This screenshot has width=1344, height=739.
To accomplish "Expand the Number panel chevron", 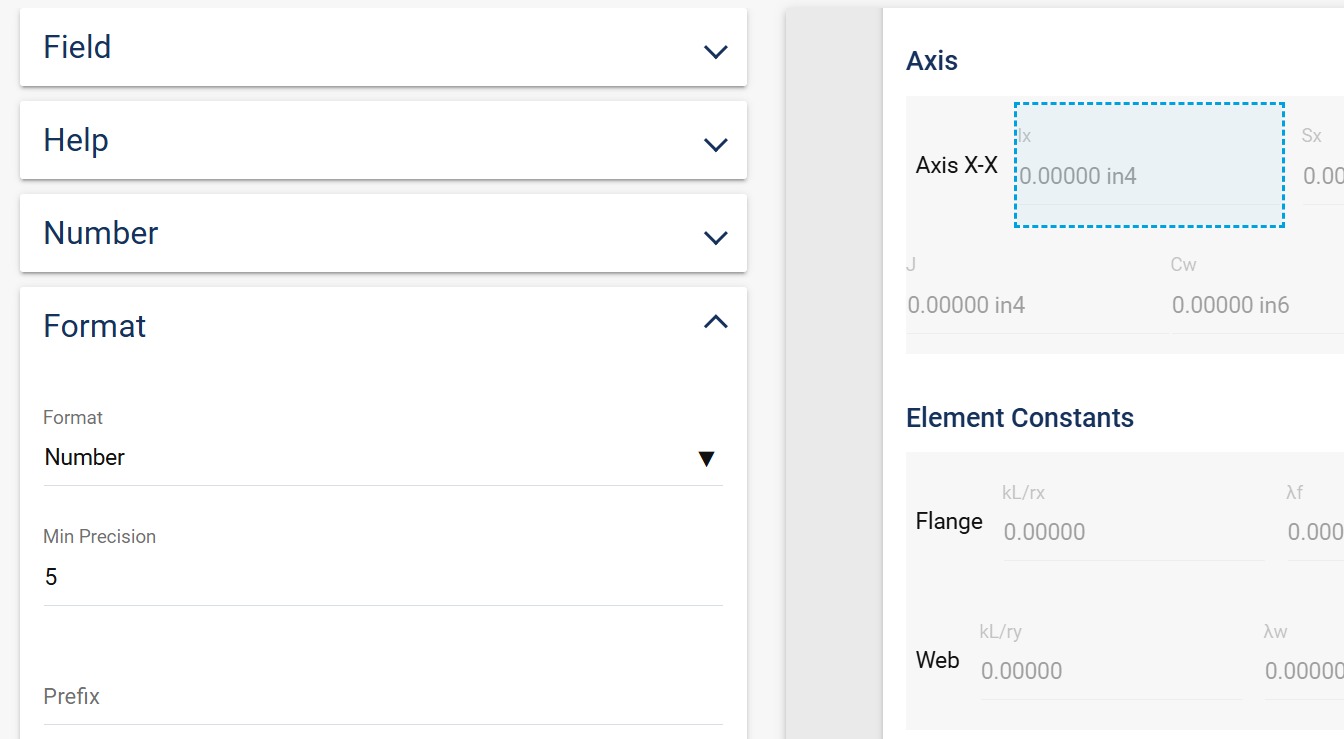I will coord(715,238).
